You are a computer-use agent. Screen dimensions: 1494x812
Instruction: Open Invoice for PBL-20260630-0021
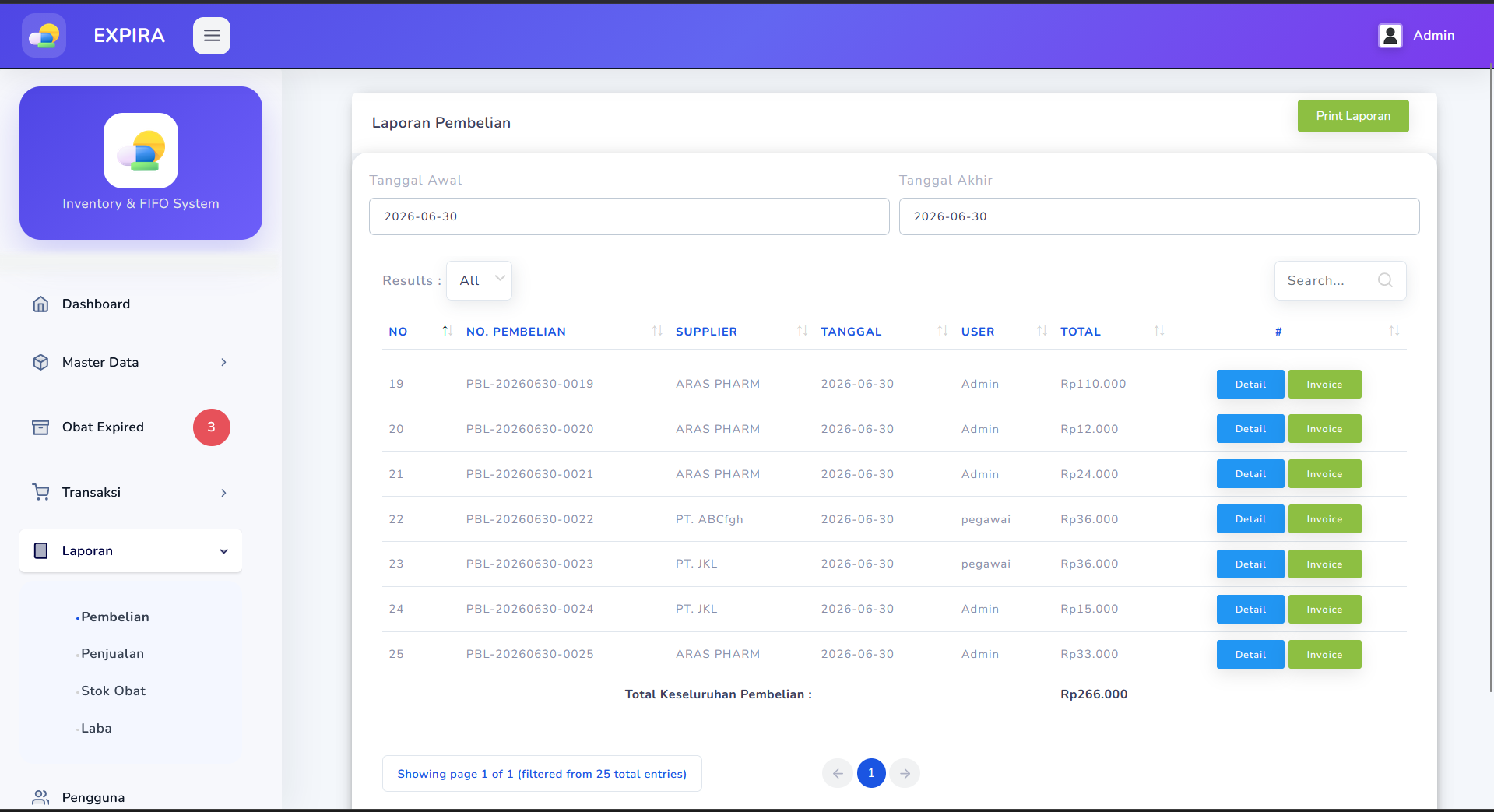tap(1324, 474)
